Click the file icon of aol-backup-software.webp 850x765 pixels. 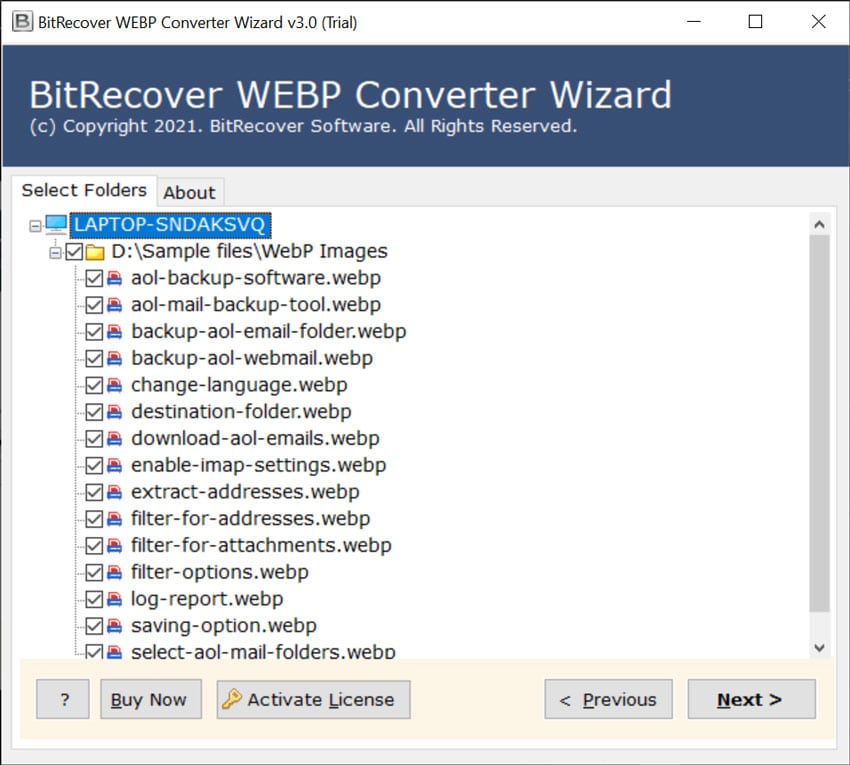[115, 279]
